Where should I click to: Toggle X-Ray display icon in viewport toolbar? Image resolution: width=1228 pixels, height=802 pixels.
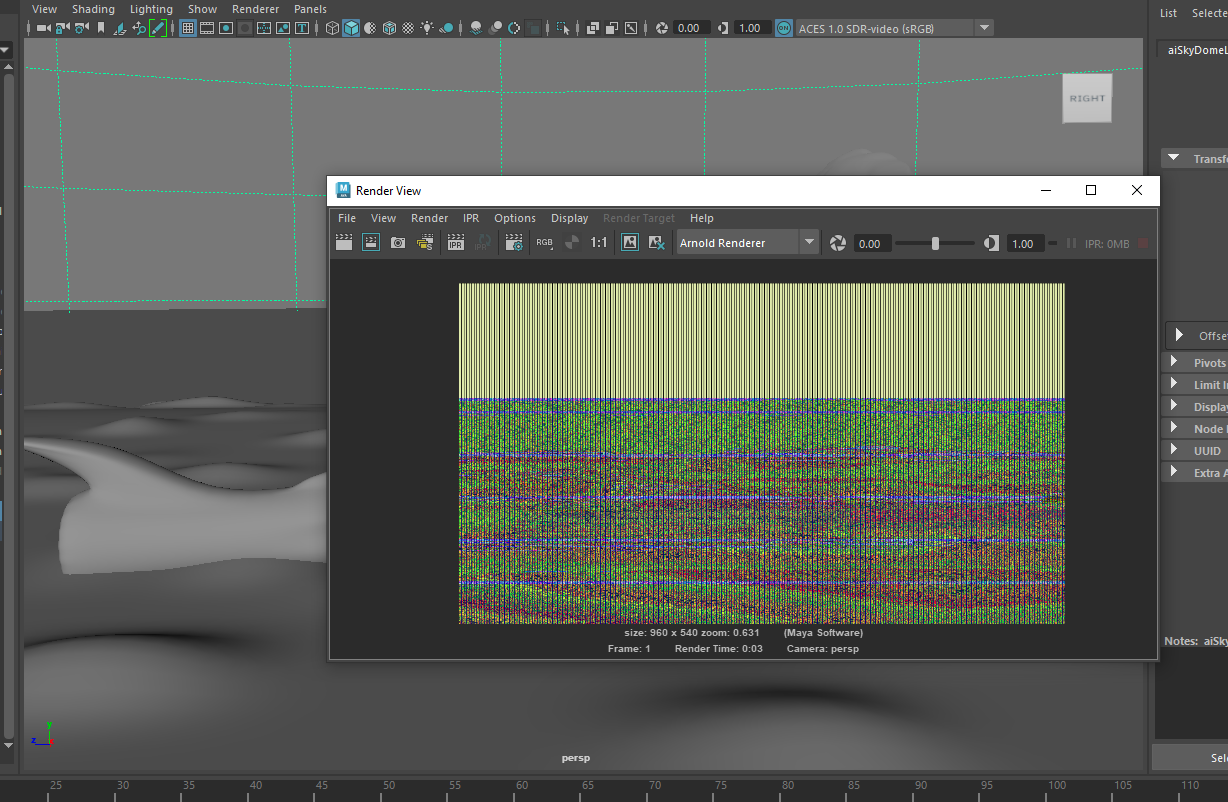pos(592,28)
